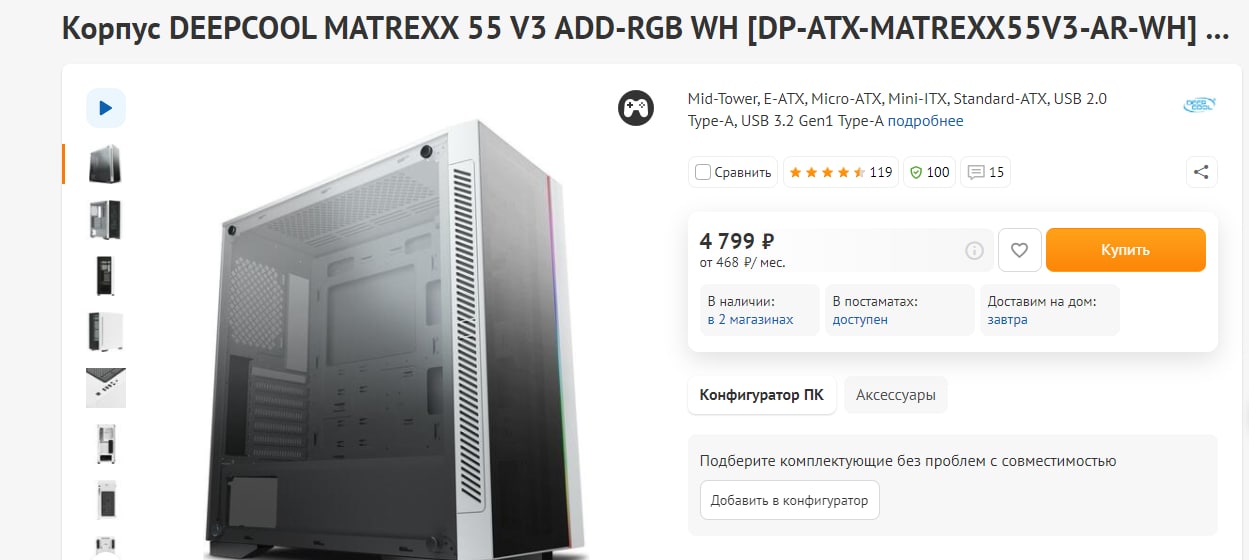Switch to the Конфигуратор ПК tab
Viewport: 1249px width, 560px height.
point(761,395)
